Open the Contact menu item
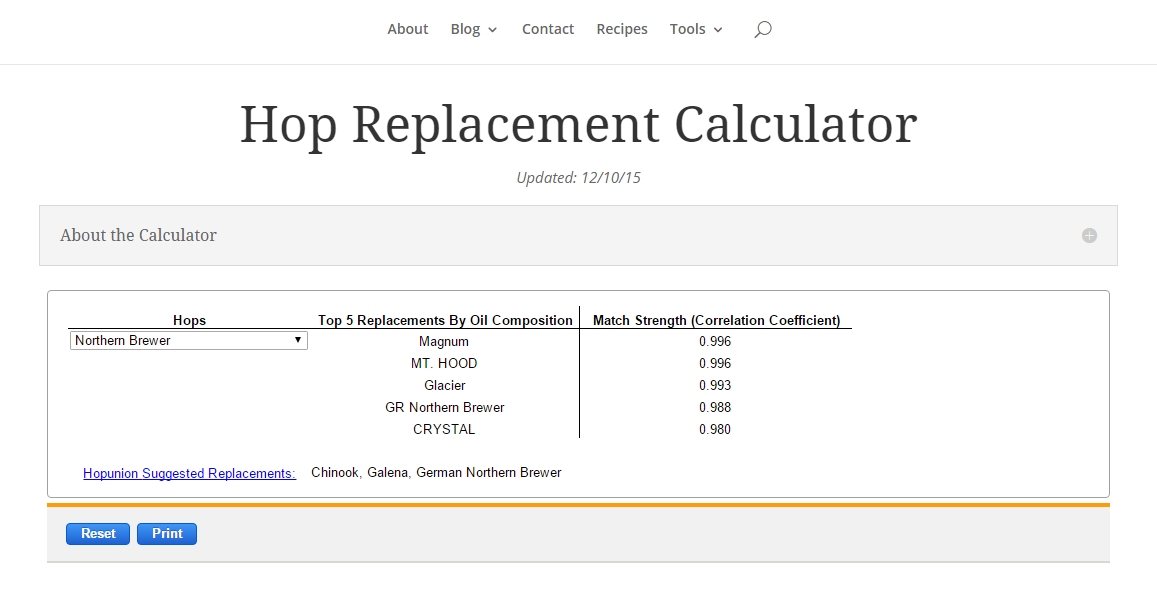The height and width of the screenshot is (594, 1157). (x=547, y=29)
